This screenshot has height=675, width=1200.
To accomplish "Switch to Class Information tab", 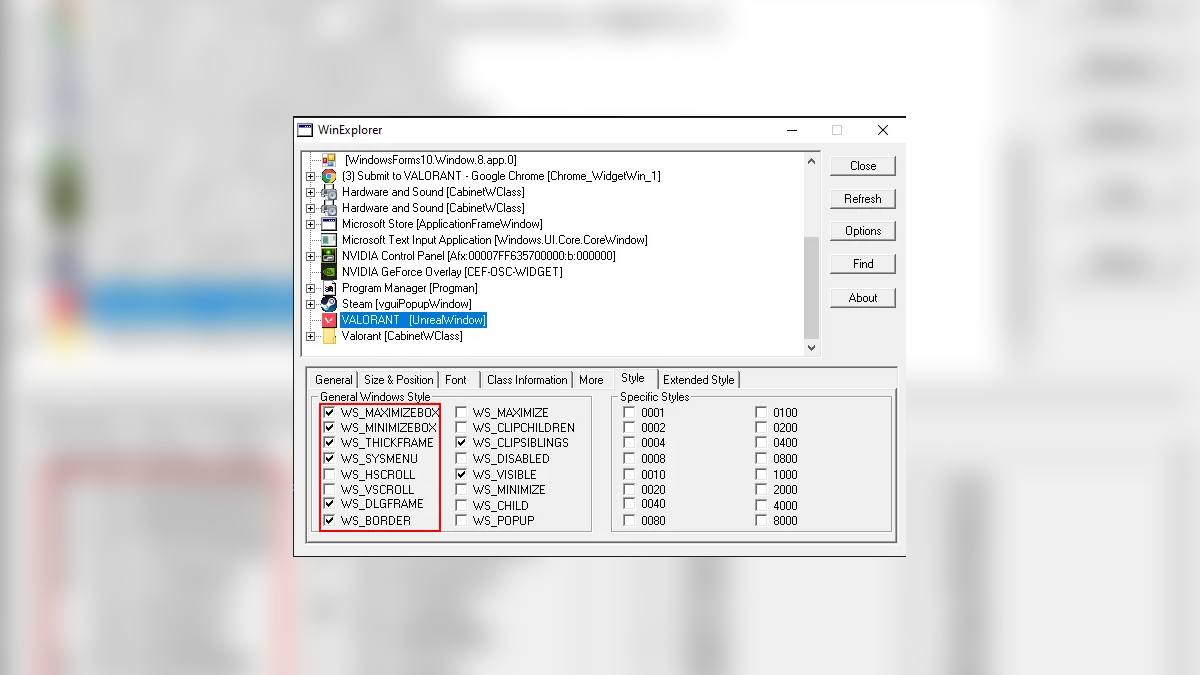I will (x=527, y=380).
